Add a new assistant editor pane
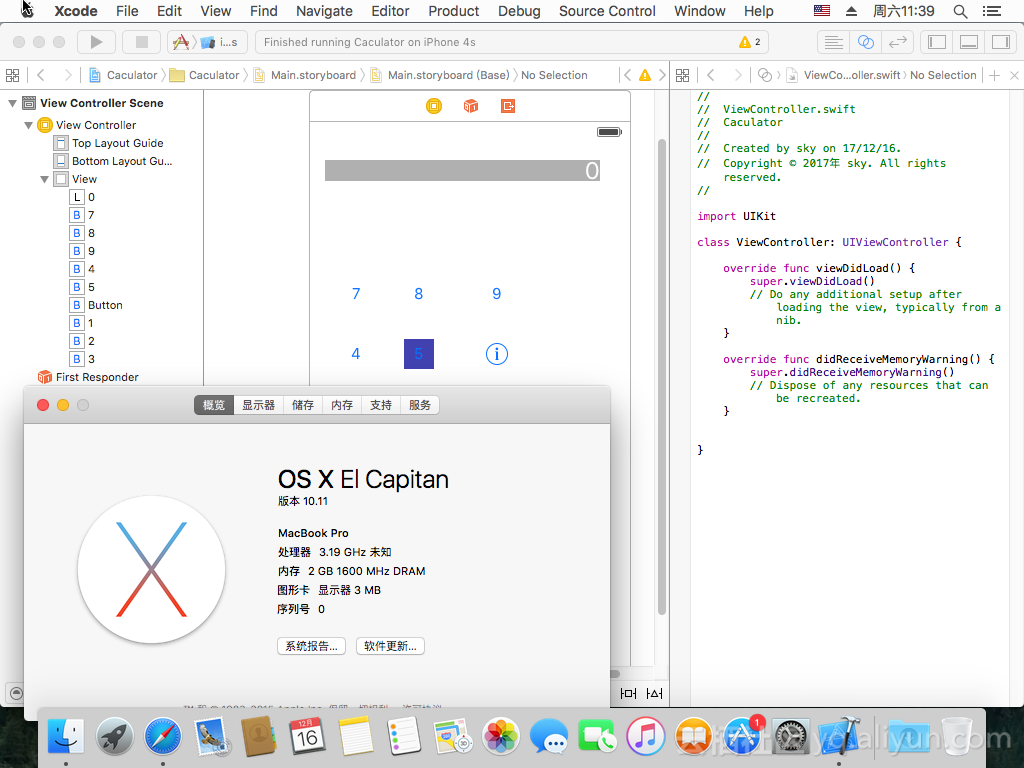The image size is (1024, 768). pyautogui.click(x=994, y=75)
